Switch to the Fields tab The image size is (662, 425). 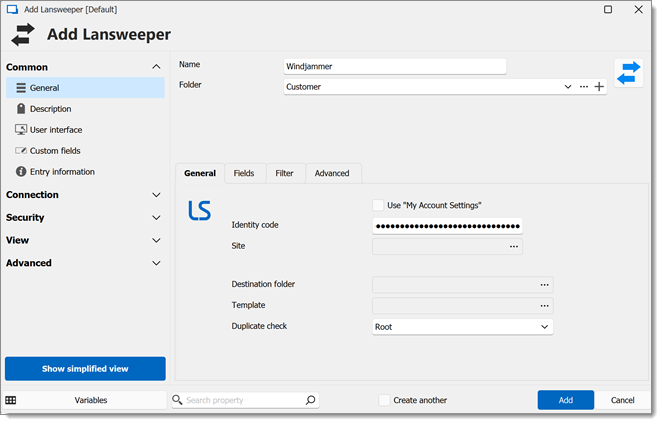pos(244,173)
